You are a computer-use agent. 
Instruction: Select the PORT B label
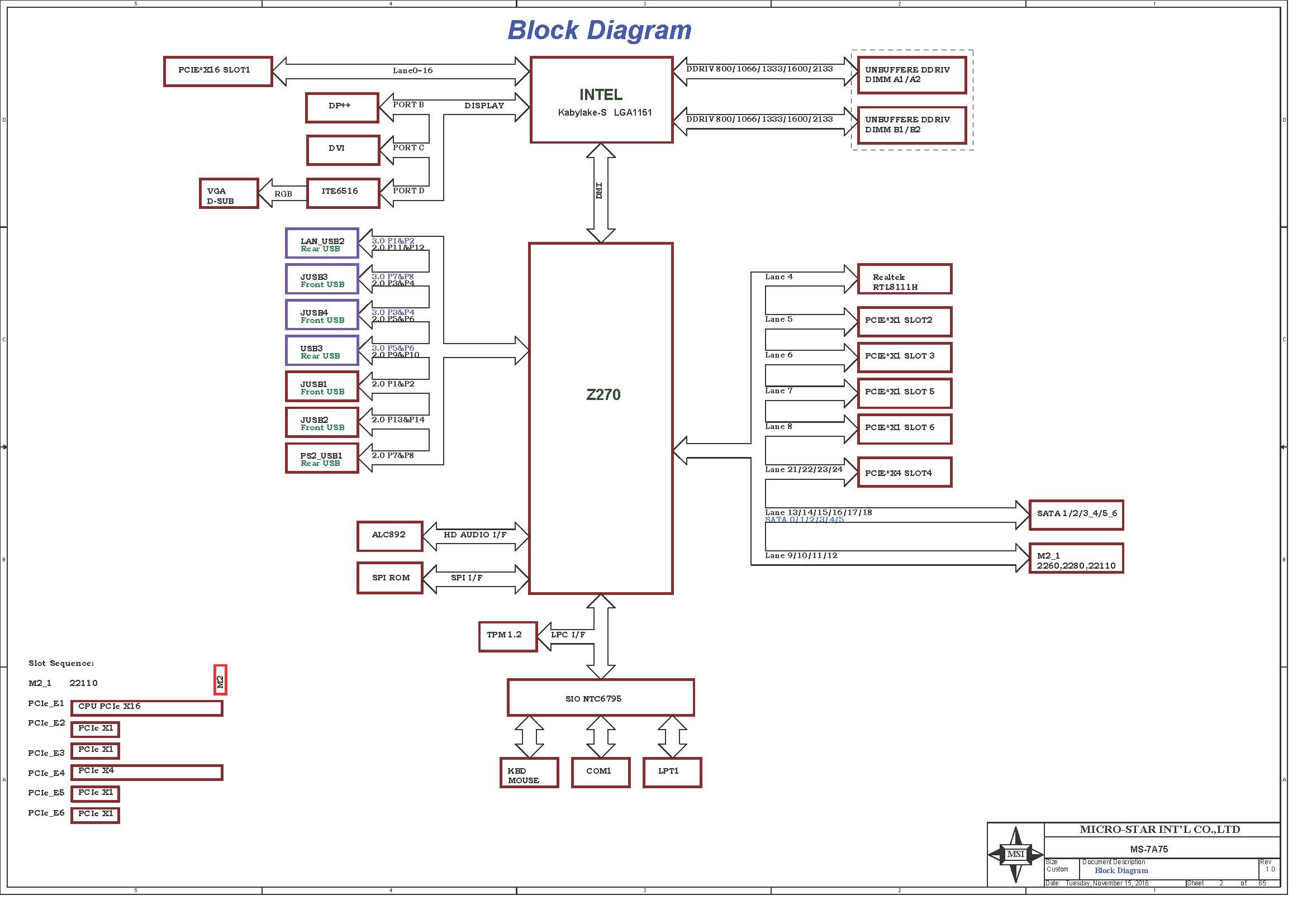point(408,104)
